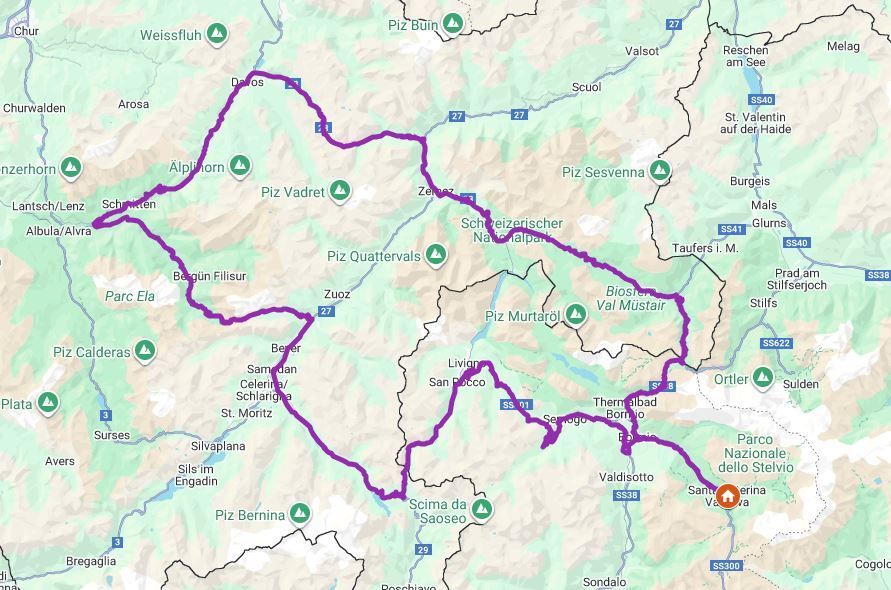Open the Parc Ela park label
Screen dimensions: 891x590
[x=130, y=296]
